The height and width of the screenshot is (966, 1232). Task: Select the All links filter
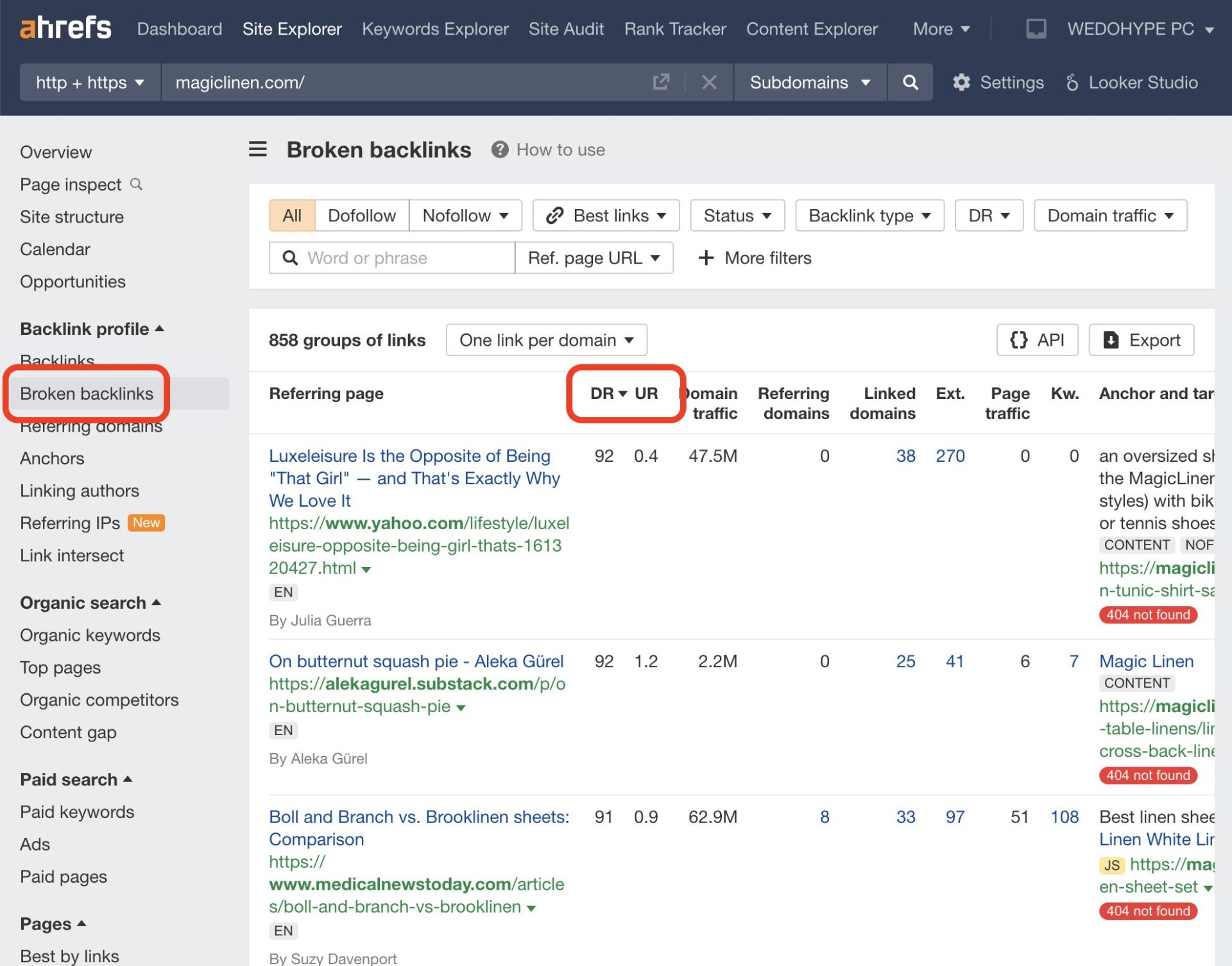pyautogui.click(x=292, y=216)
